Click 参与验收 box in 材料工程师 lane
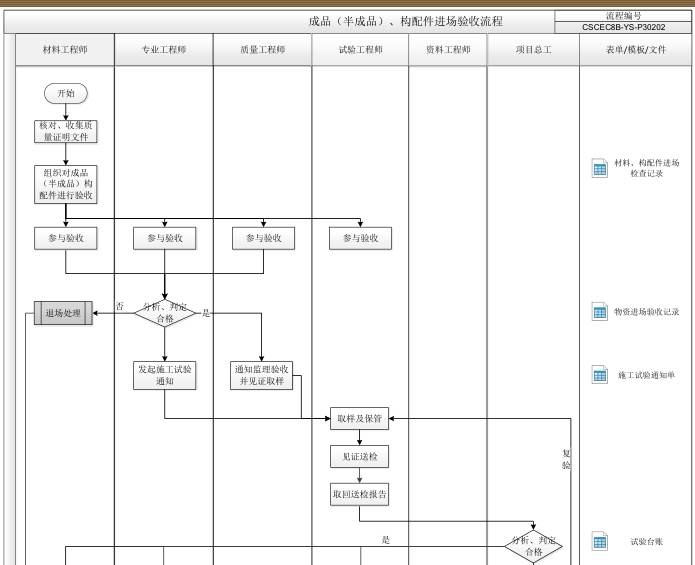The width and height of the screenshot is (695, 565). pos(65,238)
